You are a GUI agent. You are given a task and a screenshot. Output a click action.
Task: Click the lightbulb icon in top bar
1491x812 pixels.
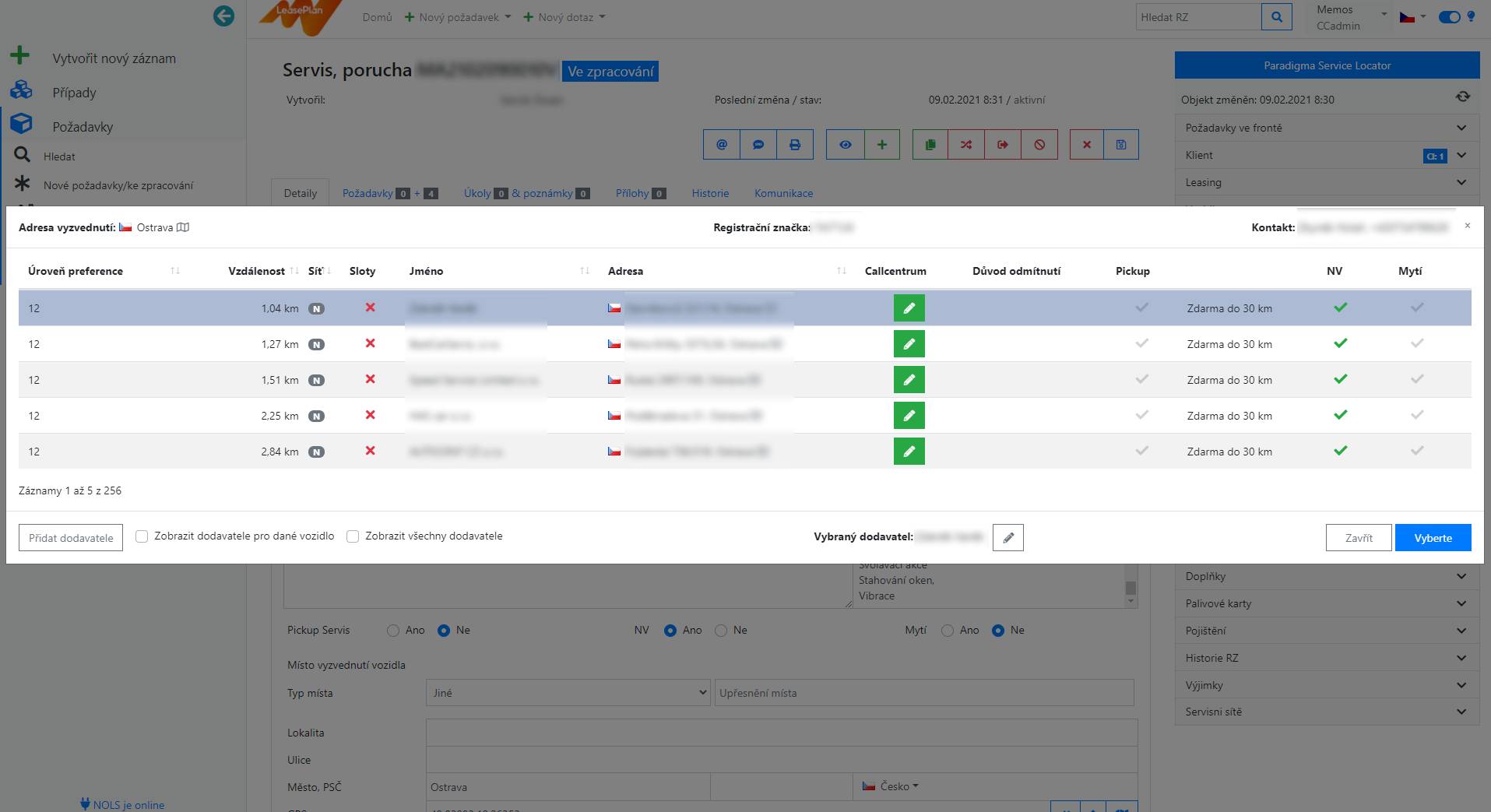1471,16
